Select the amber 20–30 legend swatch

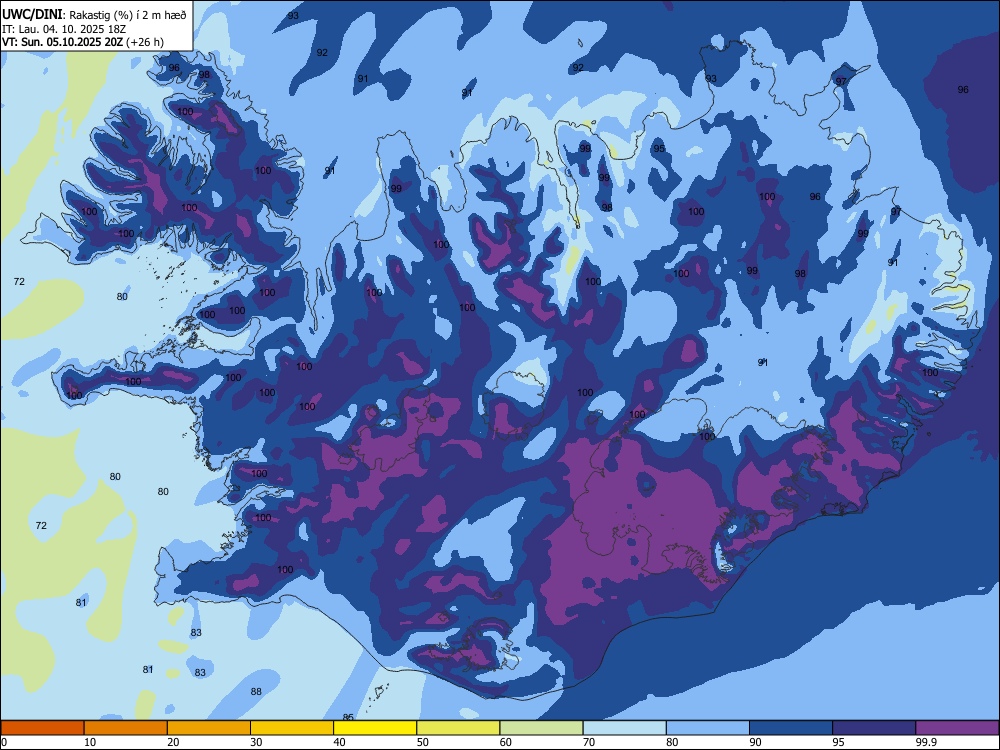click(209, 728)
